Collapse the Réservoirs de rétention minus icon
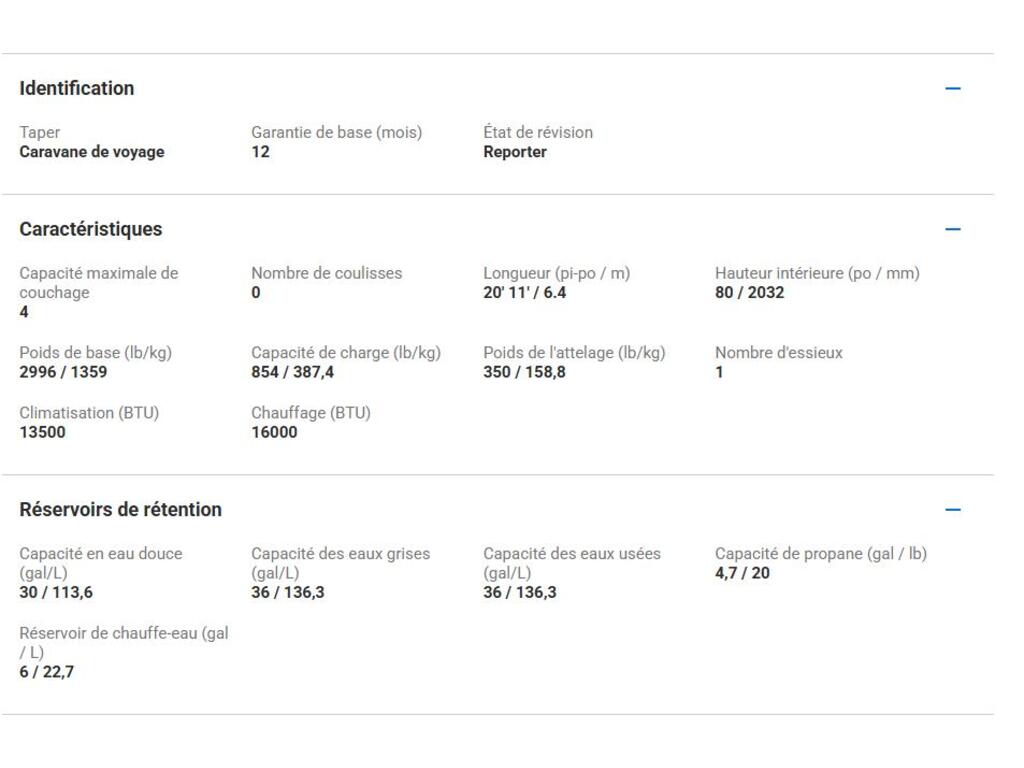 point(952,510)
